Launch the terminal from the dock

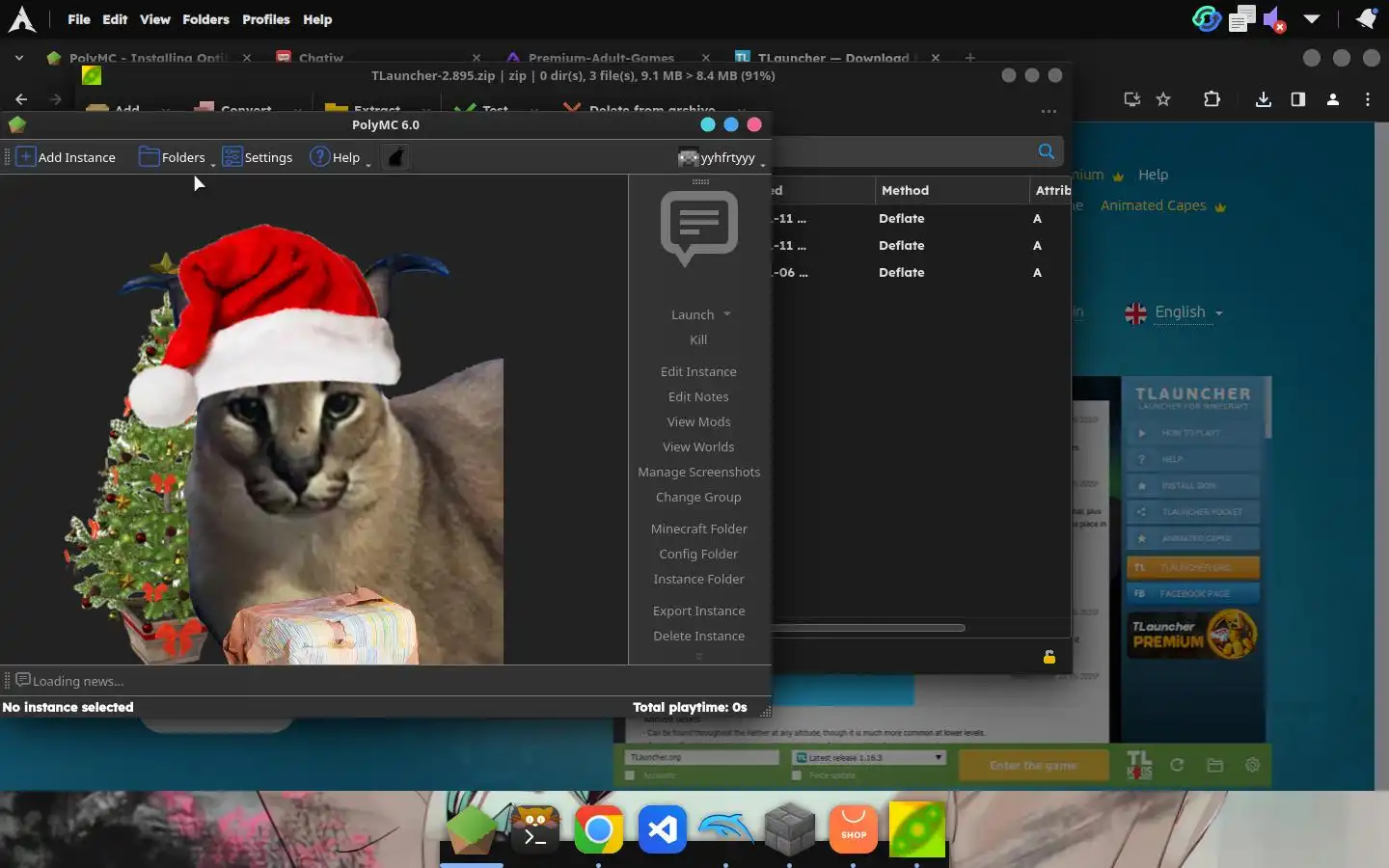pos(534,829)
